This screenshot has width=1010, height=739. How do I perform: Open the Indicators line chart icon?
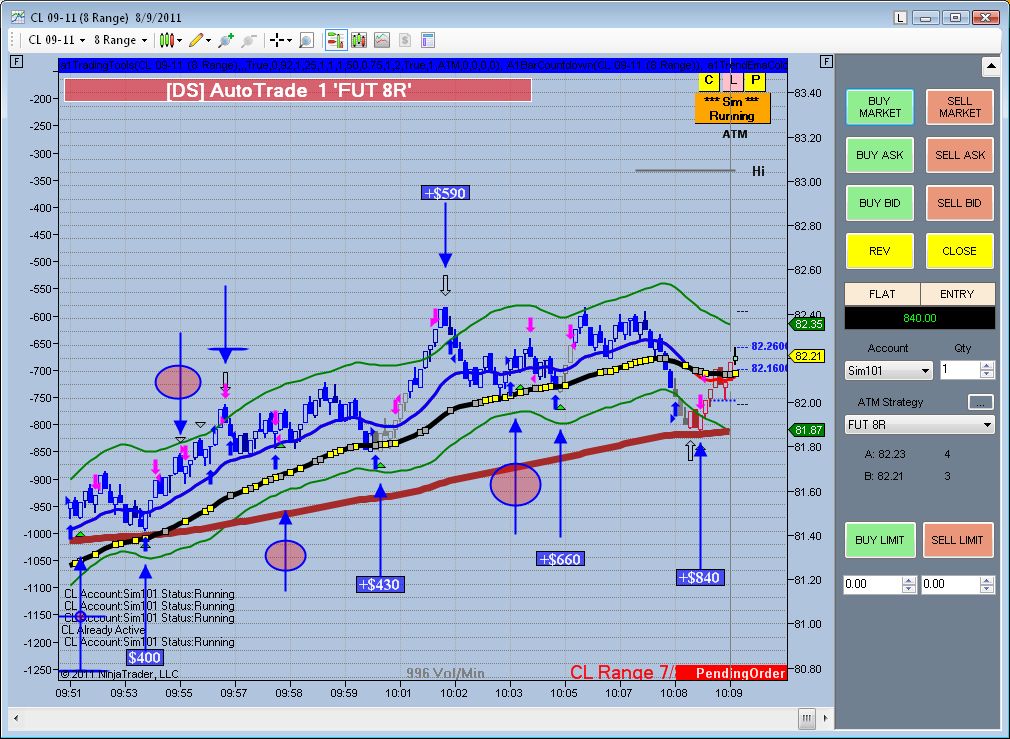(382, 40)
